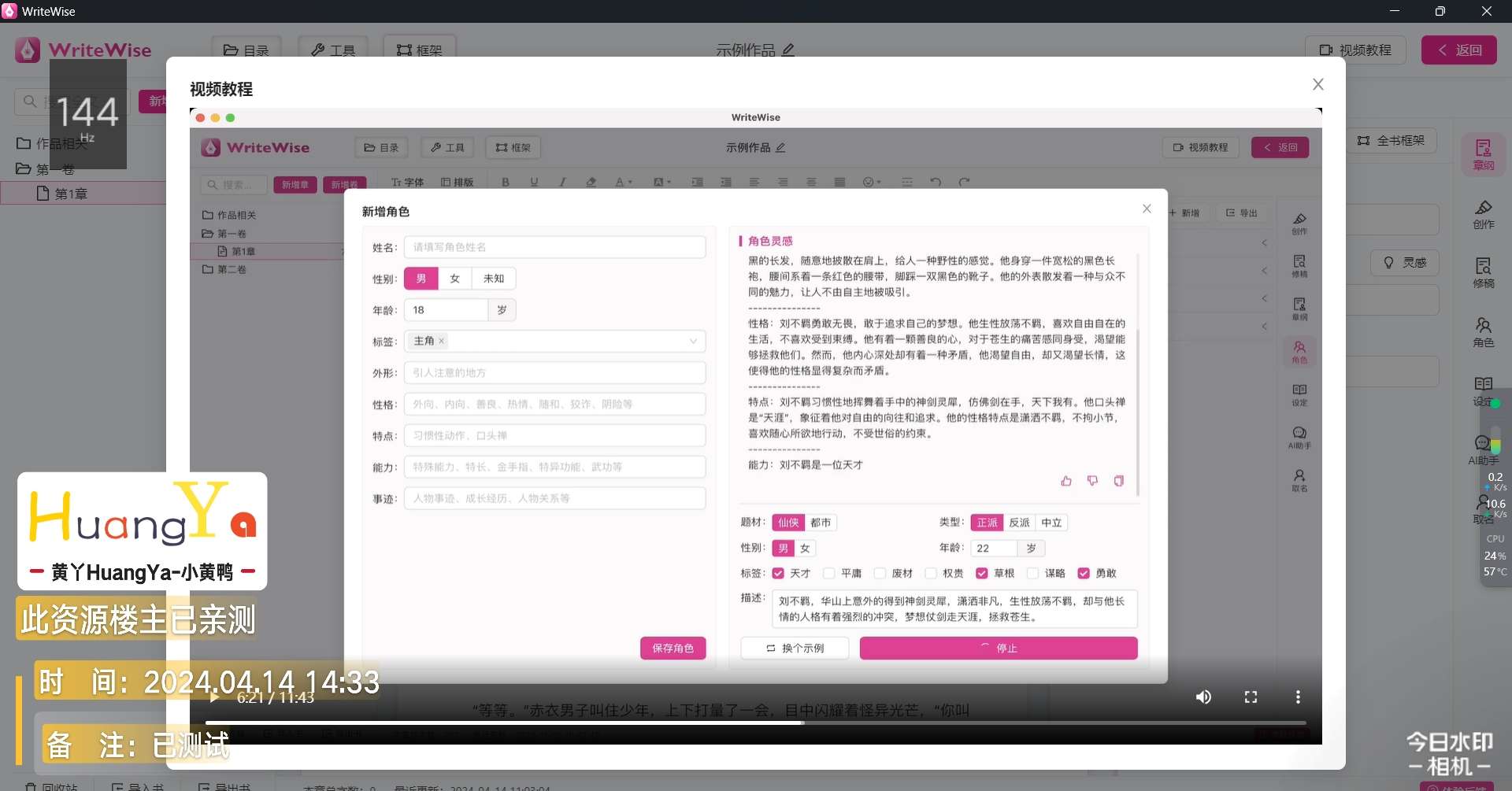Click the thumbs-up icon under 角色灵感
Image resolution: width=1512 pixels, height=791 pixels.
[1066, 481]
